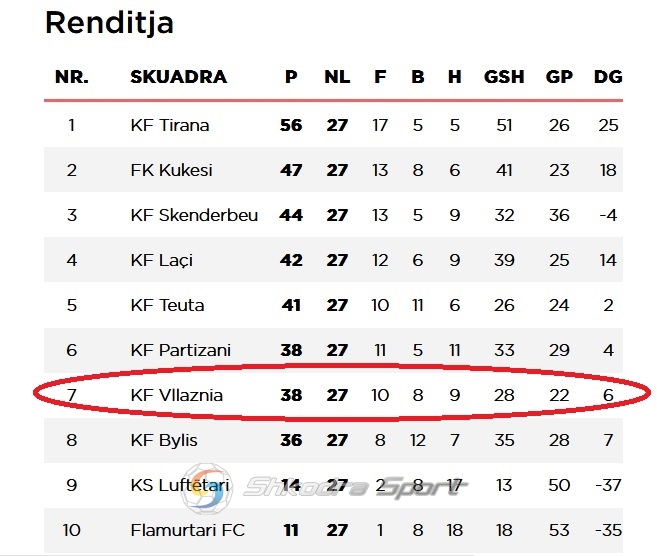The width and height of the screenshot is (657, 556).
Task: Click the GP goals conceded header
Action: point(559,77)
